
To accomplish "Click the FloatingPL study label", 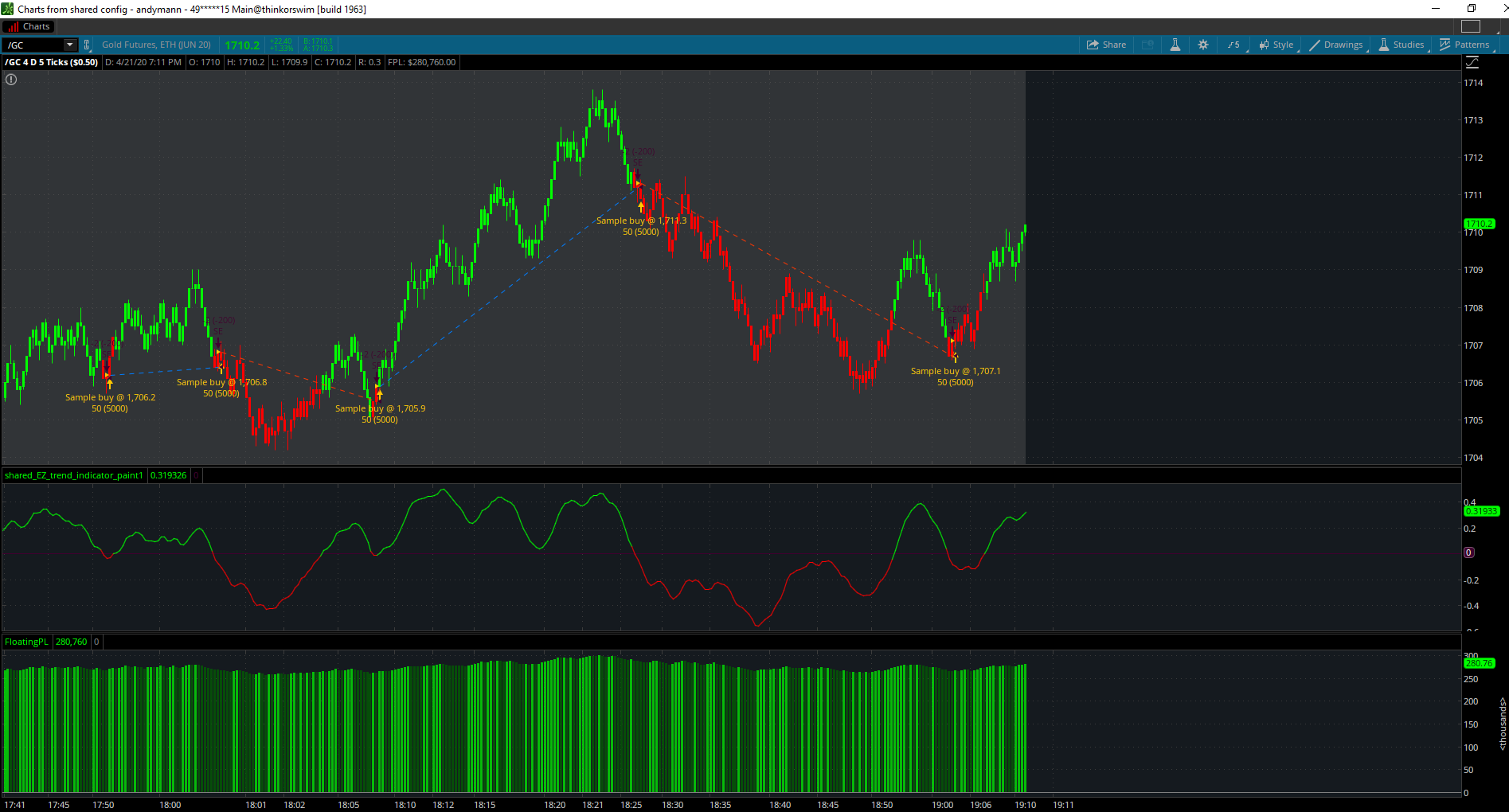I will point(26,642).
